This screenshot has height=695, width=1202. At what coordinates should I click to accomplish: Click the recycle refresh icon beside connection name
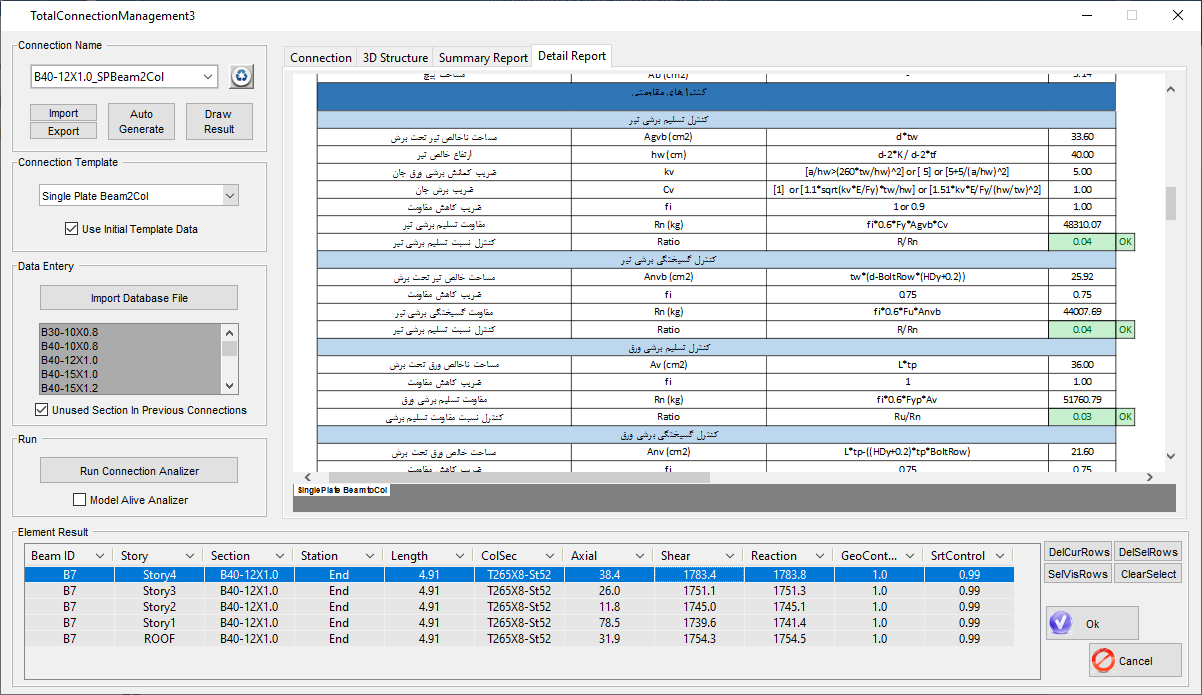tap(242, 77)
